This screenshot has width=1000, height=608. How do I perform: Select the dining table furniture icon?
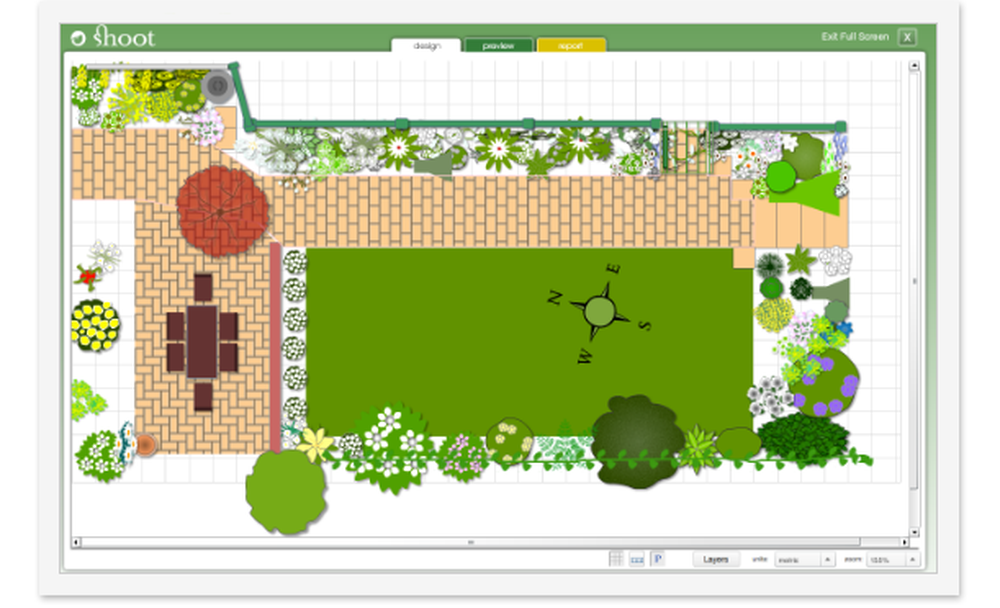point(203,342)
